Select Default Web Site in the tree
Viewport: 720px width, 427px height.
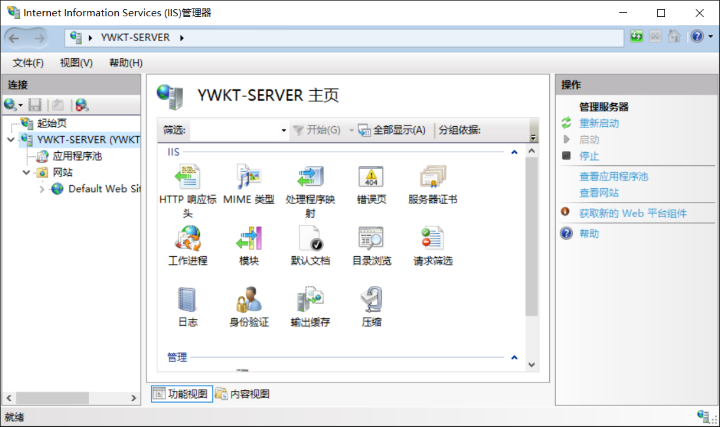tap(104, 189)
